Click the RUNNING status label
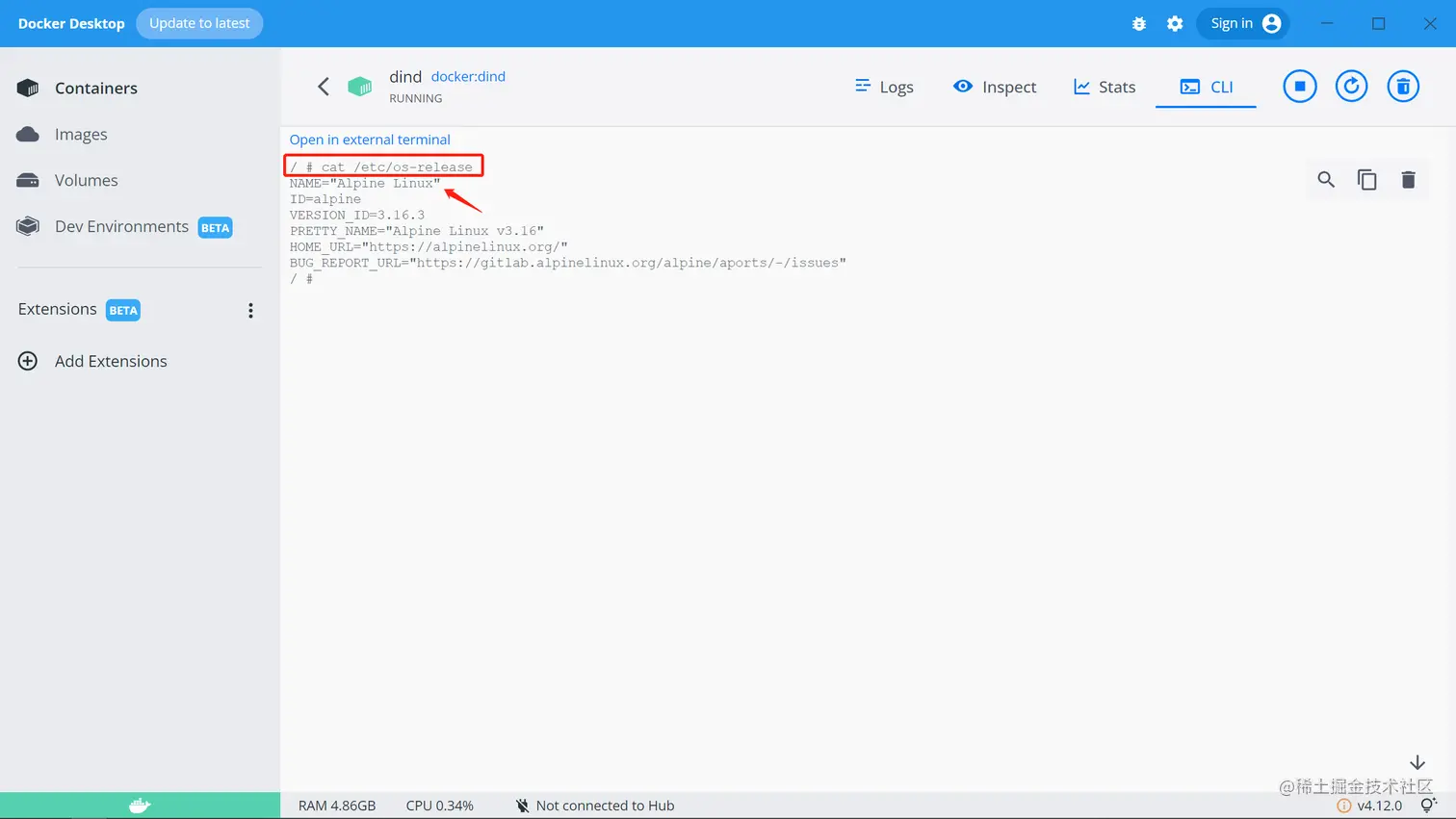1456x819 pixels. (x=416, y=98)
